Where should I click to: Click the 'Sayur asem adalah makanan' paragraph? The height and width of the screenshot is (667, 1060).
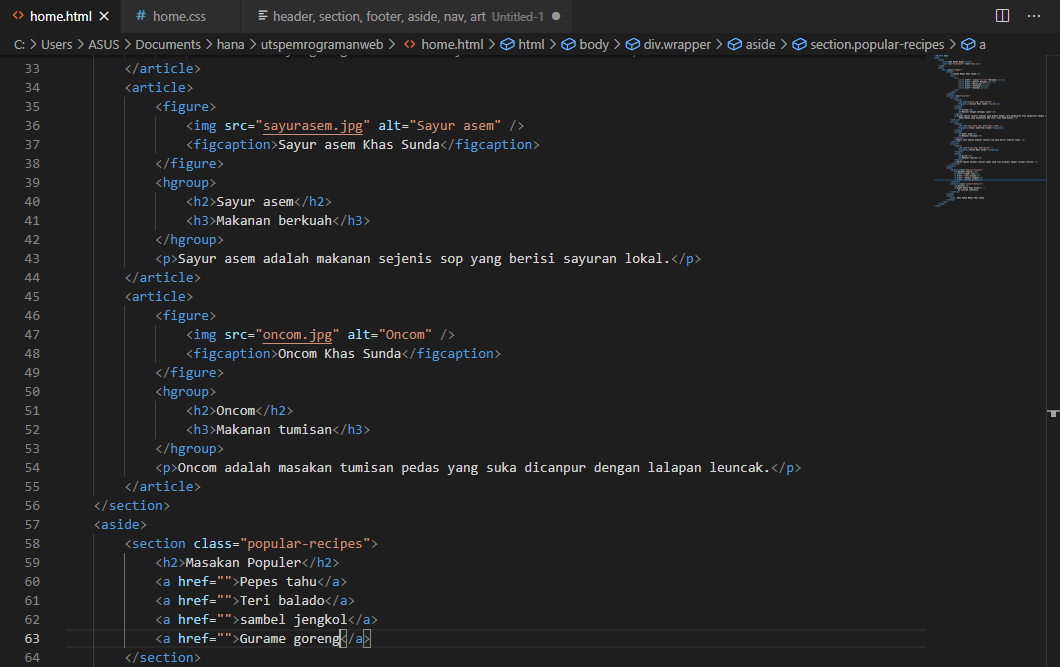(x=423, y=259)
